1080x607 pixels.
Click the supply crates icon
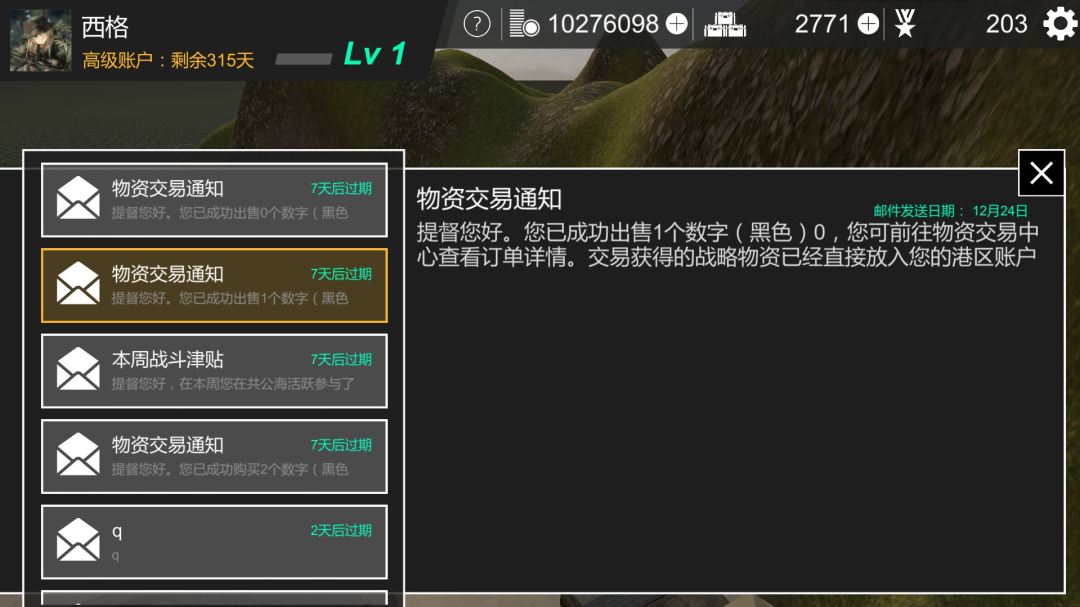[725, 25]
